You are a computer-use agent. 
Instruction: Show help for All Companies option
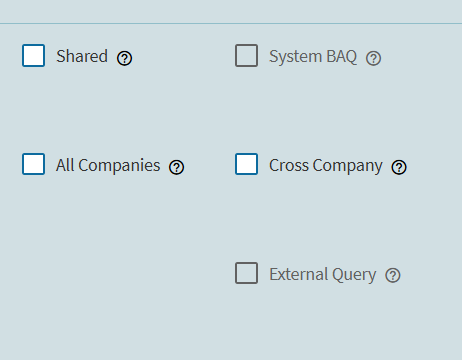176,167
